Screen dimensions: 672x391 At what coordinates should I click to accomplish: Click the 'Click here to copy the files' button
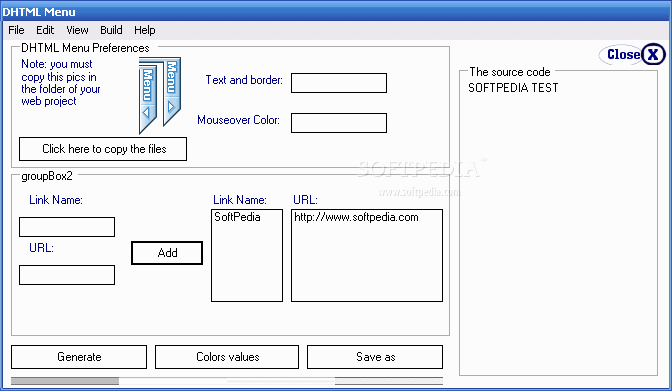coord(103,149)
